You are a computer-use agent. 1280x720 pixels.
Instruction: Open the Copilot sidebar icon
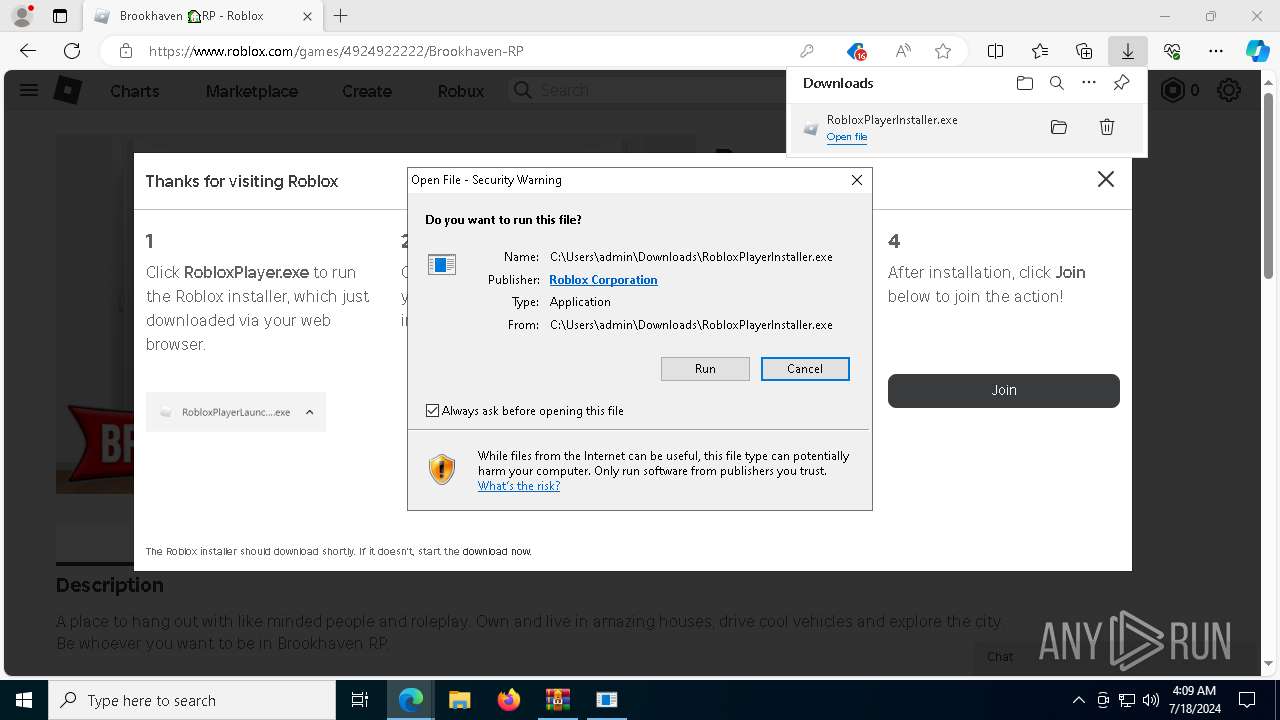[x=1257, y=51]
